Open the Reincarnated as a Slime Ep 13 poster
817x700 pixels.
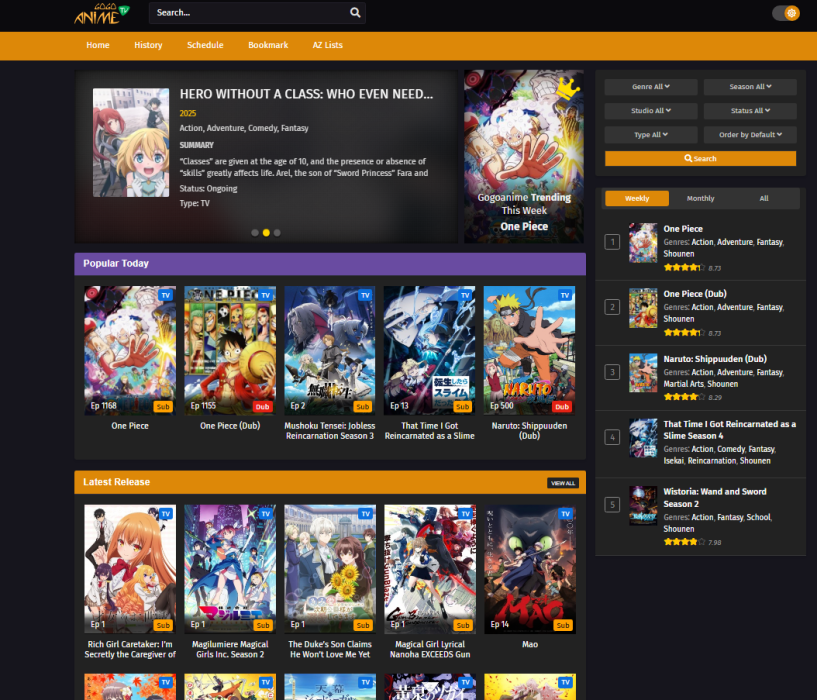pos(430,350)
